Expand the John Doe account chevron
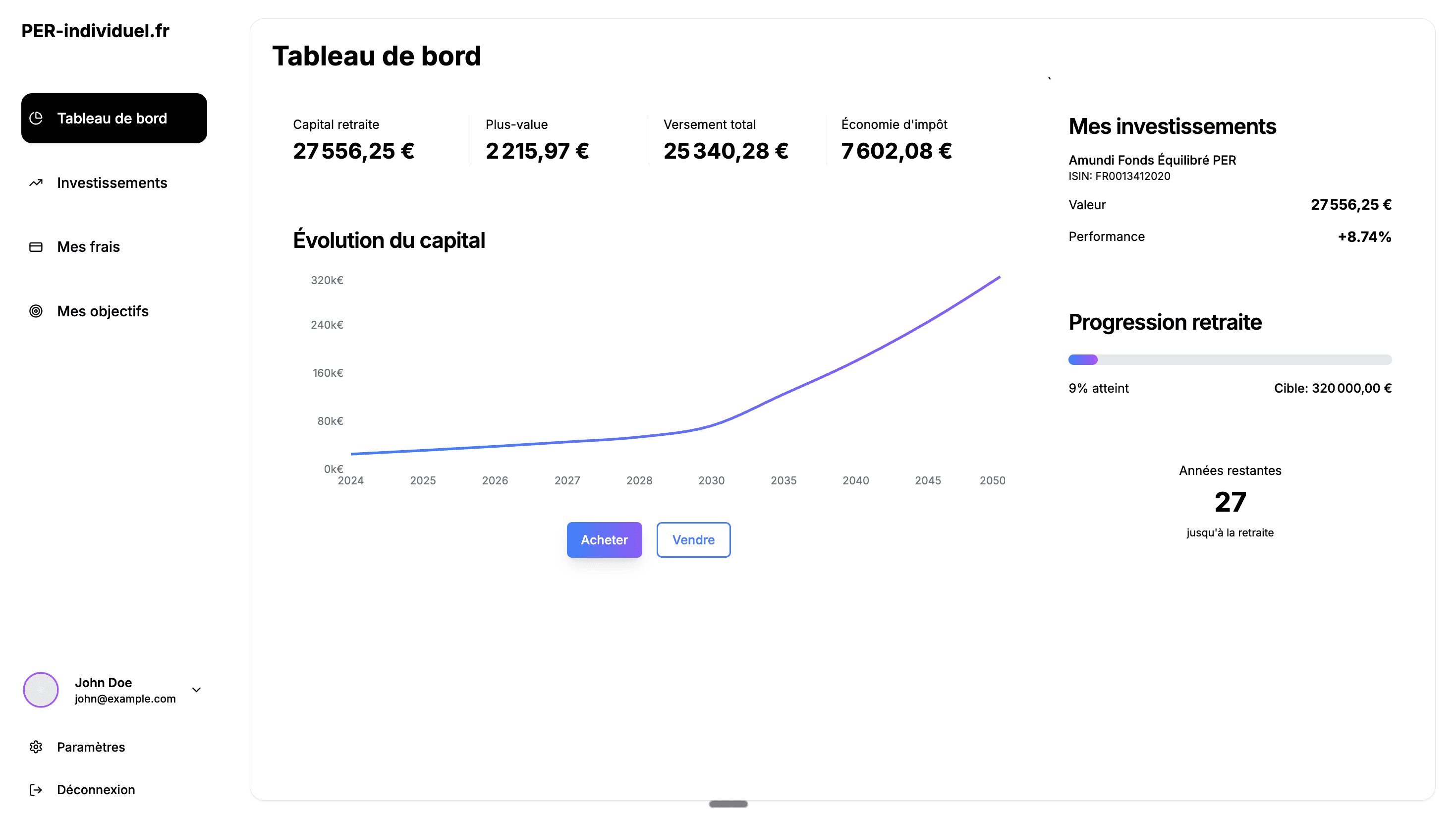Viewport: 1456px width, 822px height. click(x=196, y=690)
